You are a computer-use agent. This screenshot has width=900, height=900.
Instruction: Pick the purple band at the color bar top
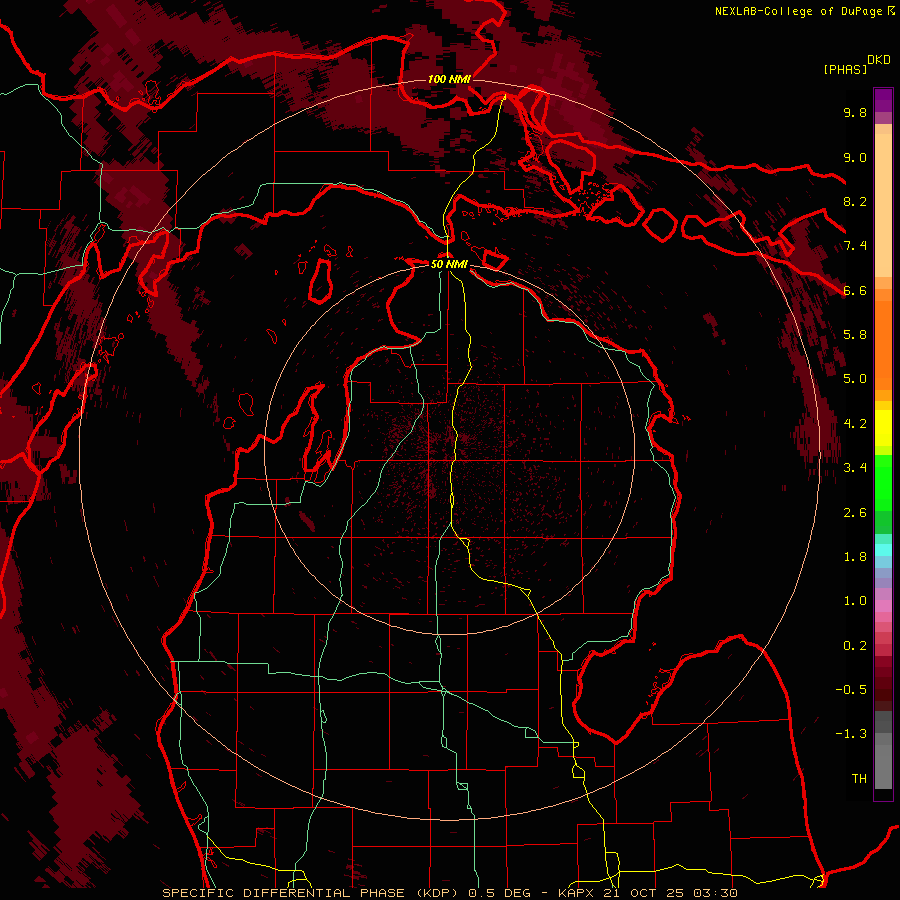coord(883,100)
